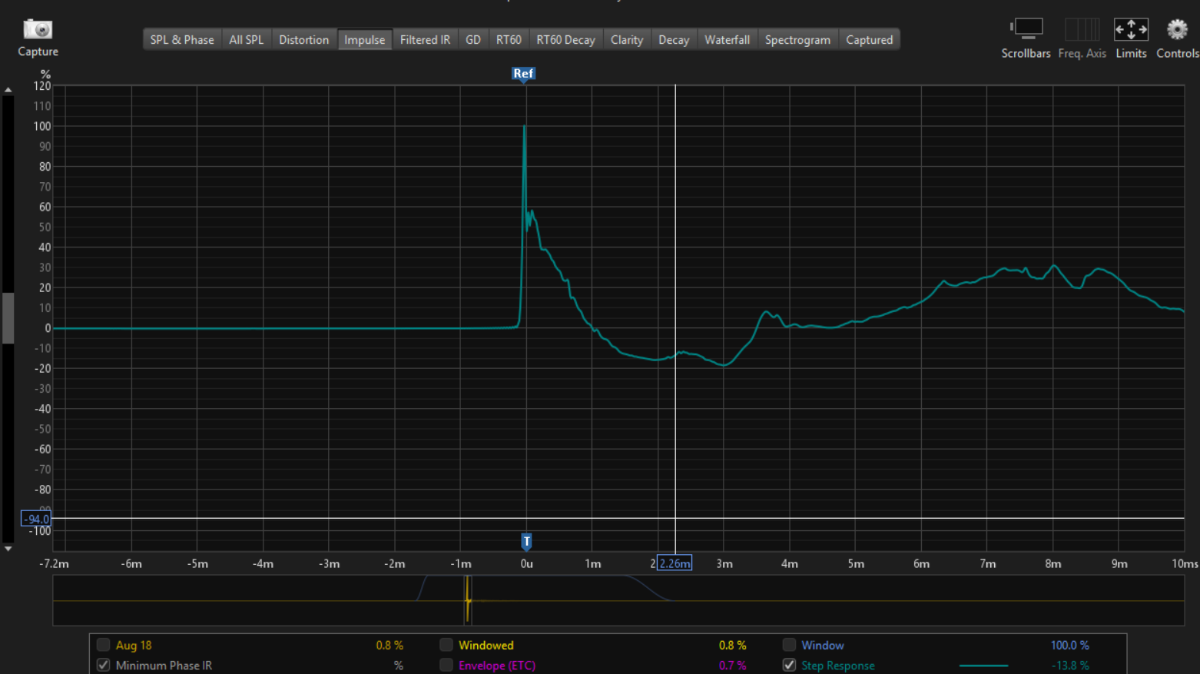Enable the Windowed trace checkbox
The image size is (1200, 674).
point(446,645)
